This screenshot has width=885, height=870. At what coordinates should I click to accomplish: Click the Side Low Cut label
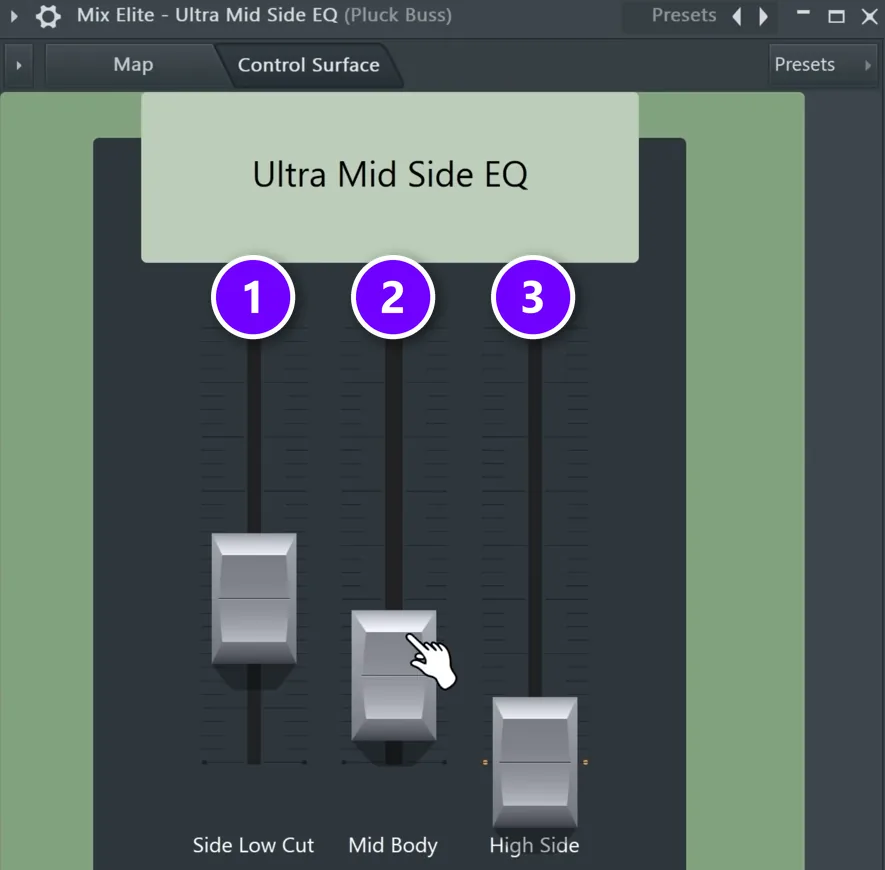click(x=253, y=845)
